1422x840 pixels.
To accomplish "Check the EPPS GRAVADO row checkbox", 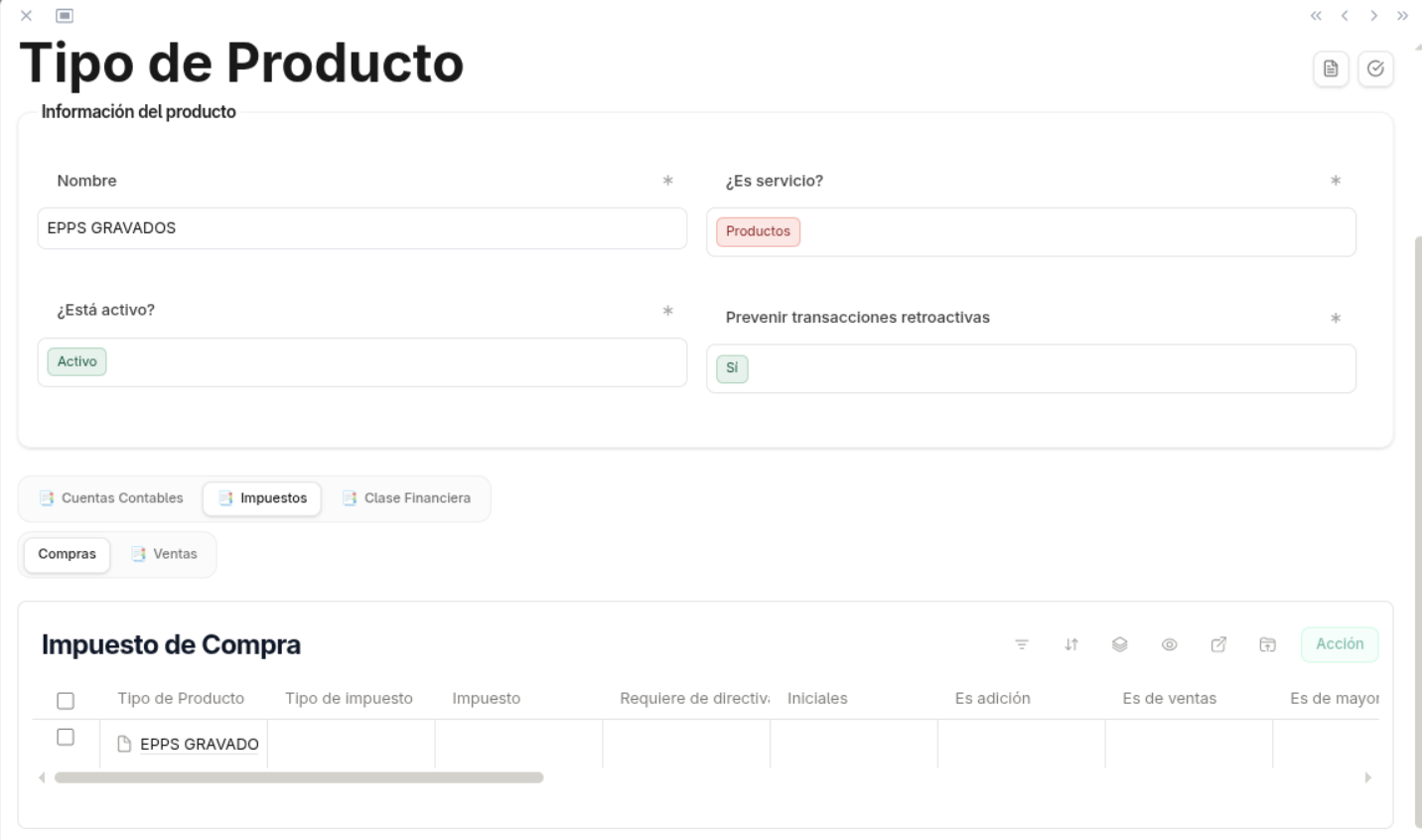I will tap(66, 737).
